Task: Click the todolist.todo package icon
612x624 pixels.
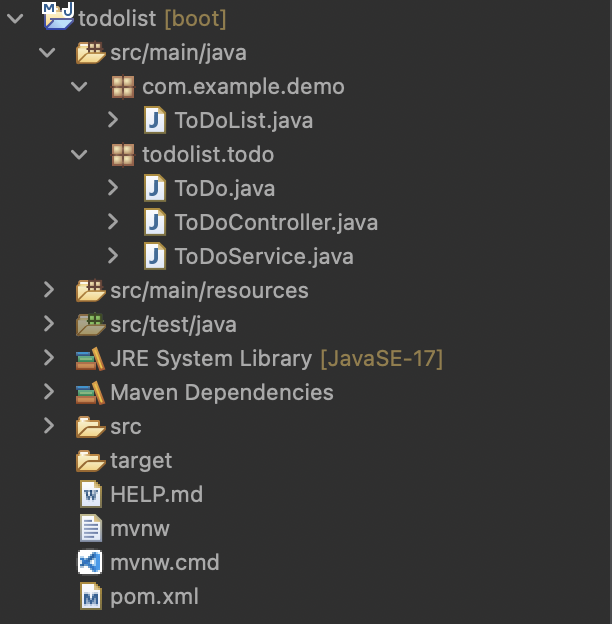Action: 123,155
